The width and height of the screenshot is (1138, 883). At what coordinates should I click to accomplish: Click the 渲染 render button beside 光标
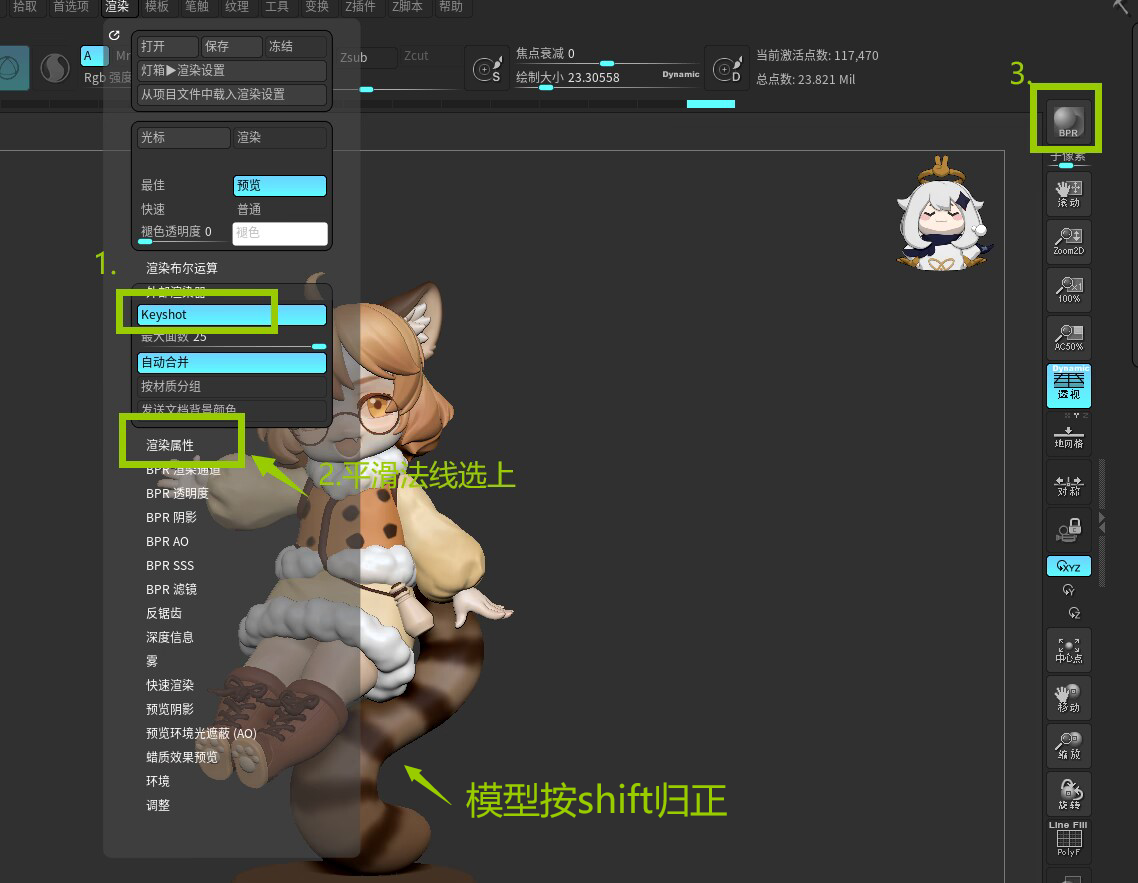point(279,137)
